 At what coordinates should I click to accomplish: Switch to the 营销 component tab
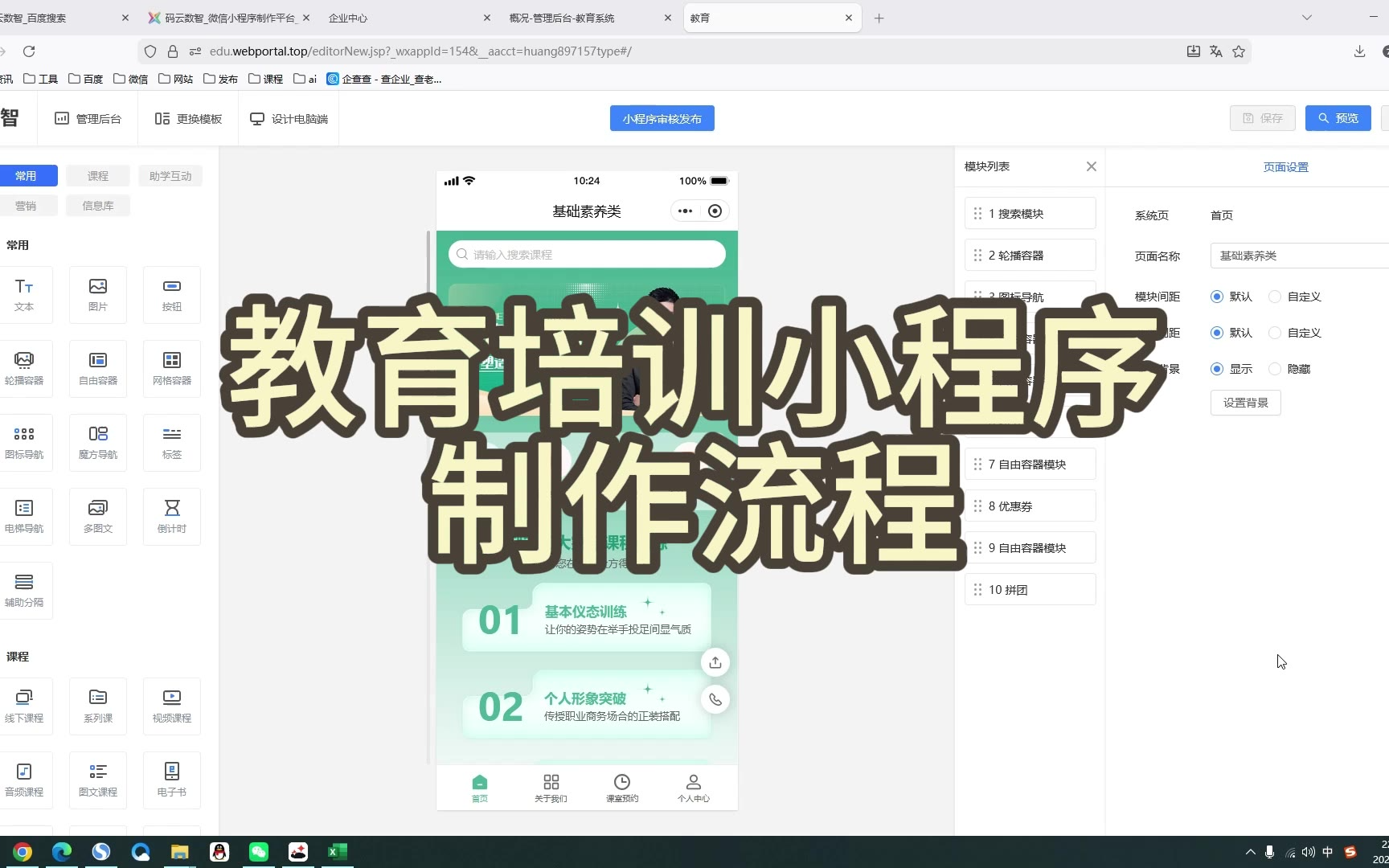(x=26, y=206)
